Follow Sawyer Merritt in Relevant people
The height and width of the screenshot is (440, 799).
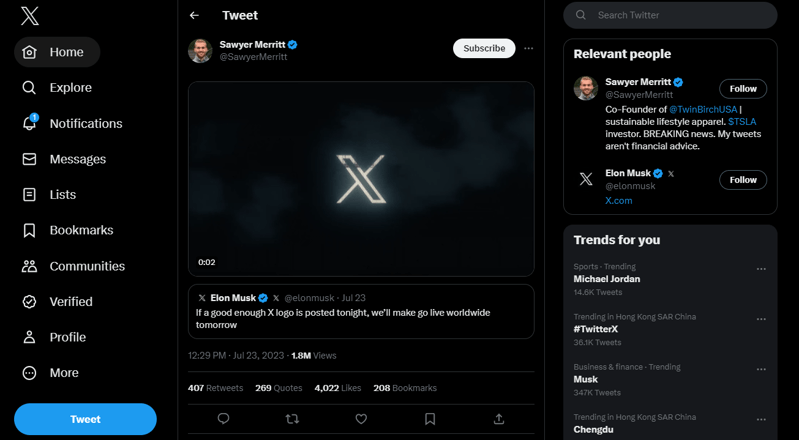coord(743,89)
